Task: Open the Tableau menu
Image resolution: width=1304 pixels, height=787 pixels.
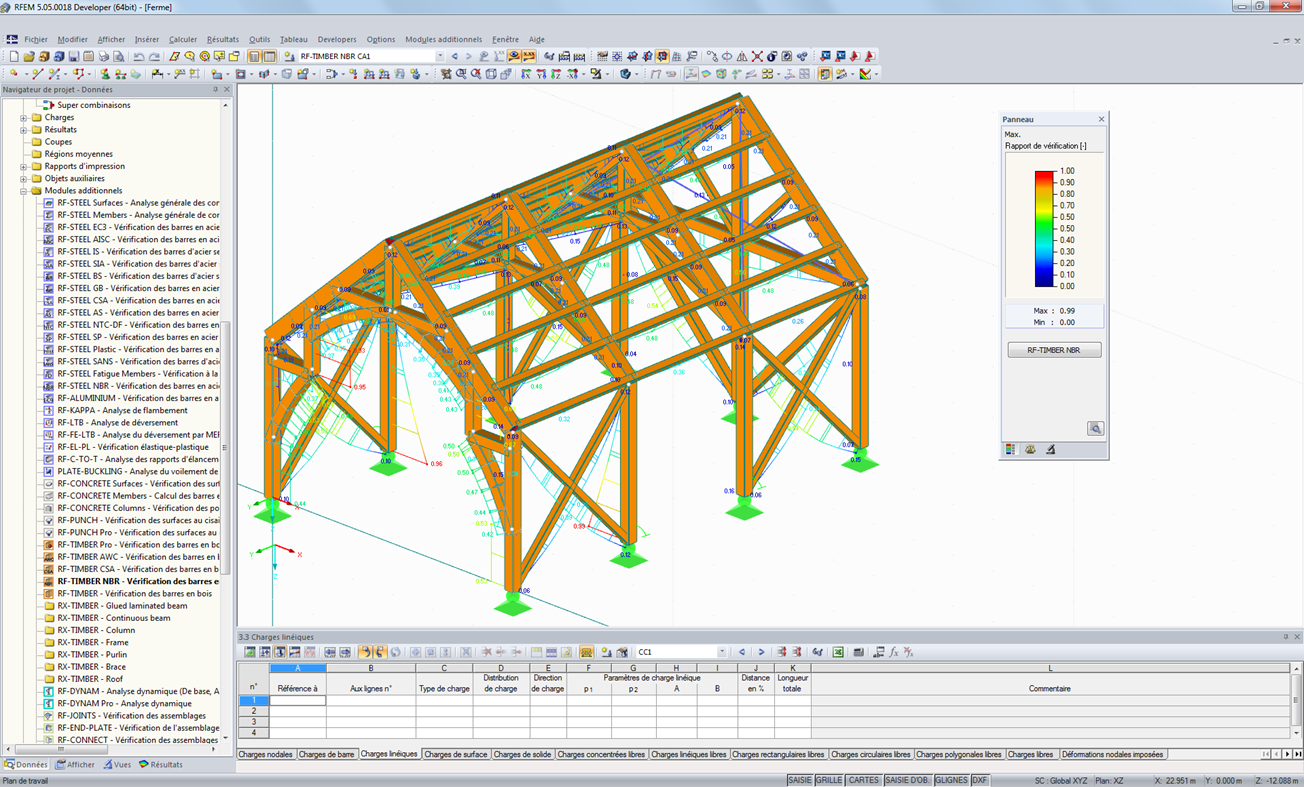Action: 293,39
